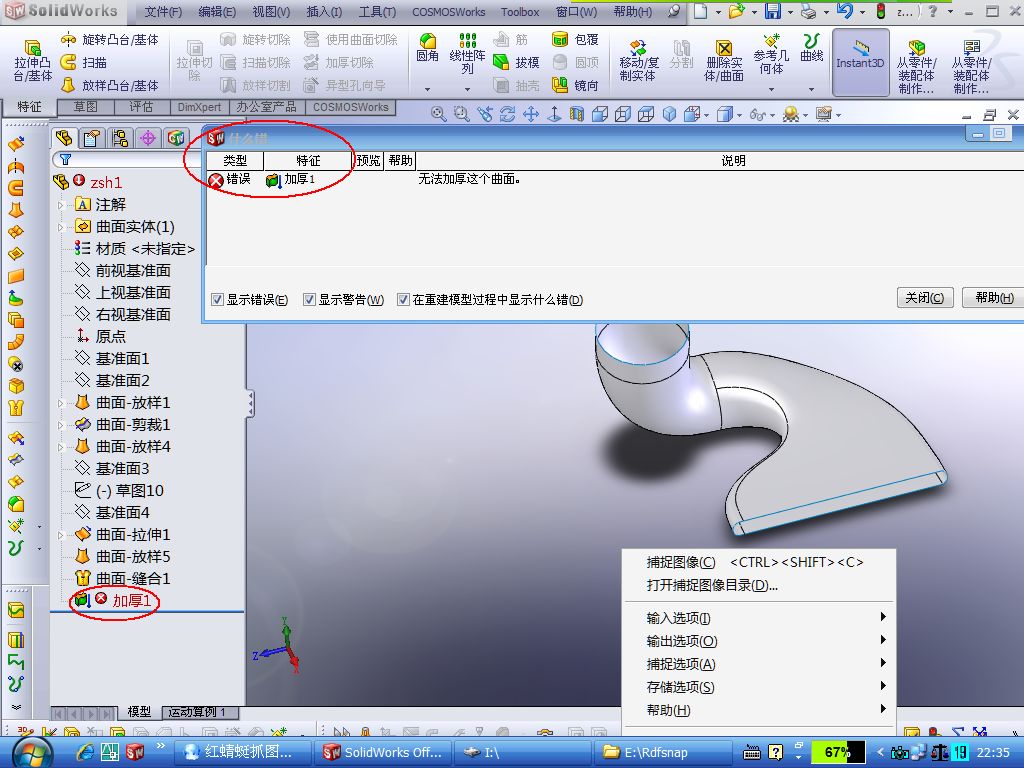Screen dimensions: 1024x768
Task: Click the Fillet (圆角) tool
Action: click(x=427, y=48)
